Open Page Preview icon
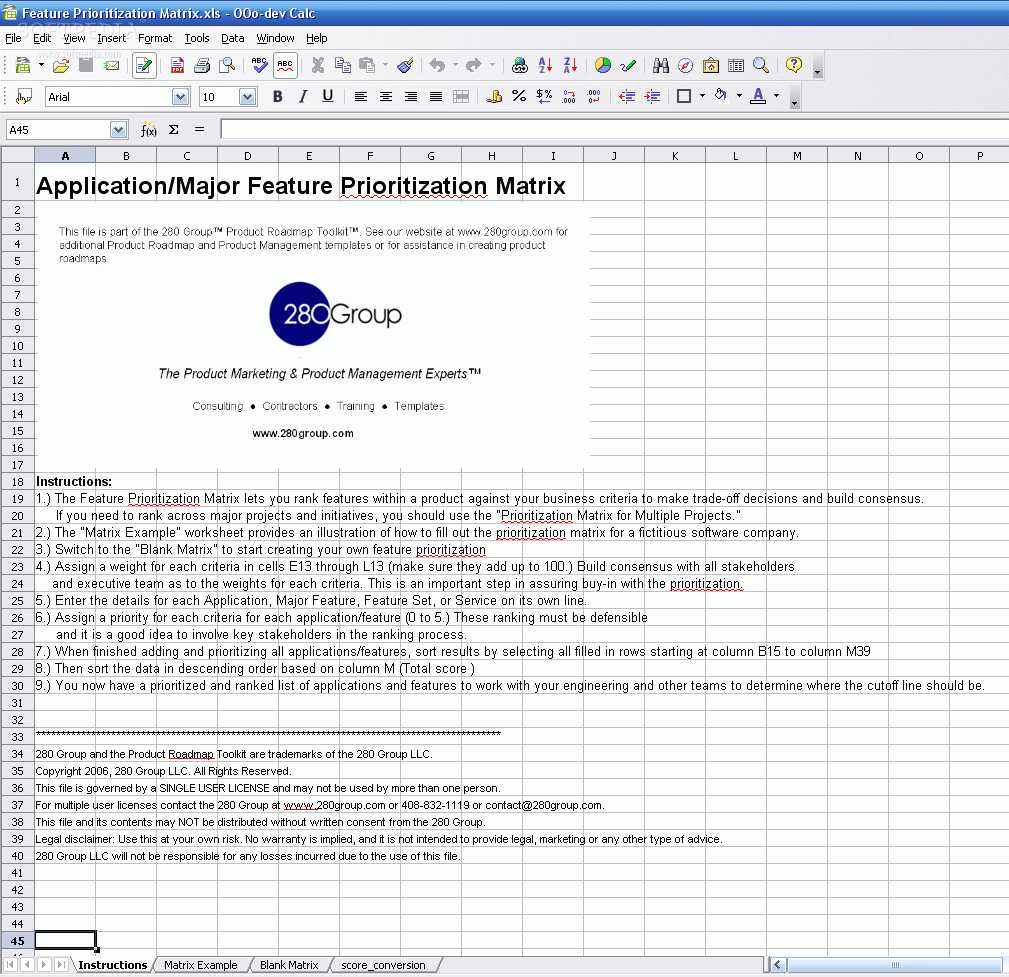Viewport: 1009px width, 977px height. pos(227,65)
